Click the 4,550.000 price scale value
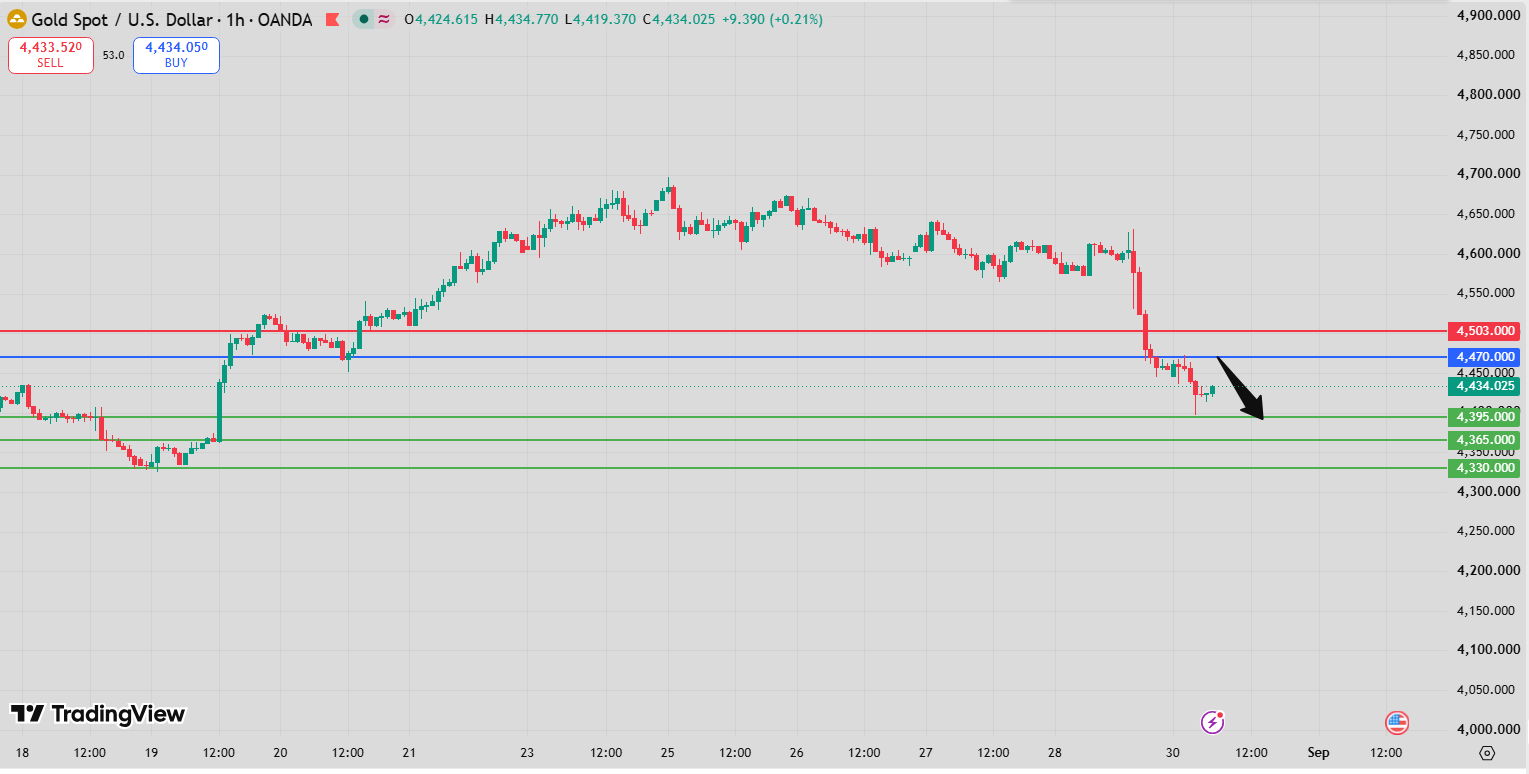Screen dimensions: 1529x774 point(1487,293)
